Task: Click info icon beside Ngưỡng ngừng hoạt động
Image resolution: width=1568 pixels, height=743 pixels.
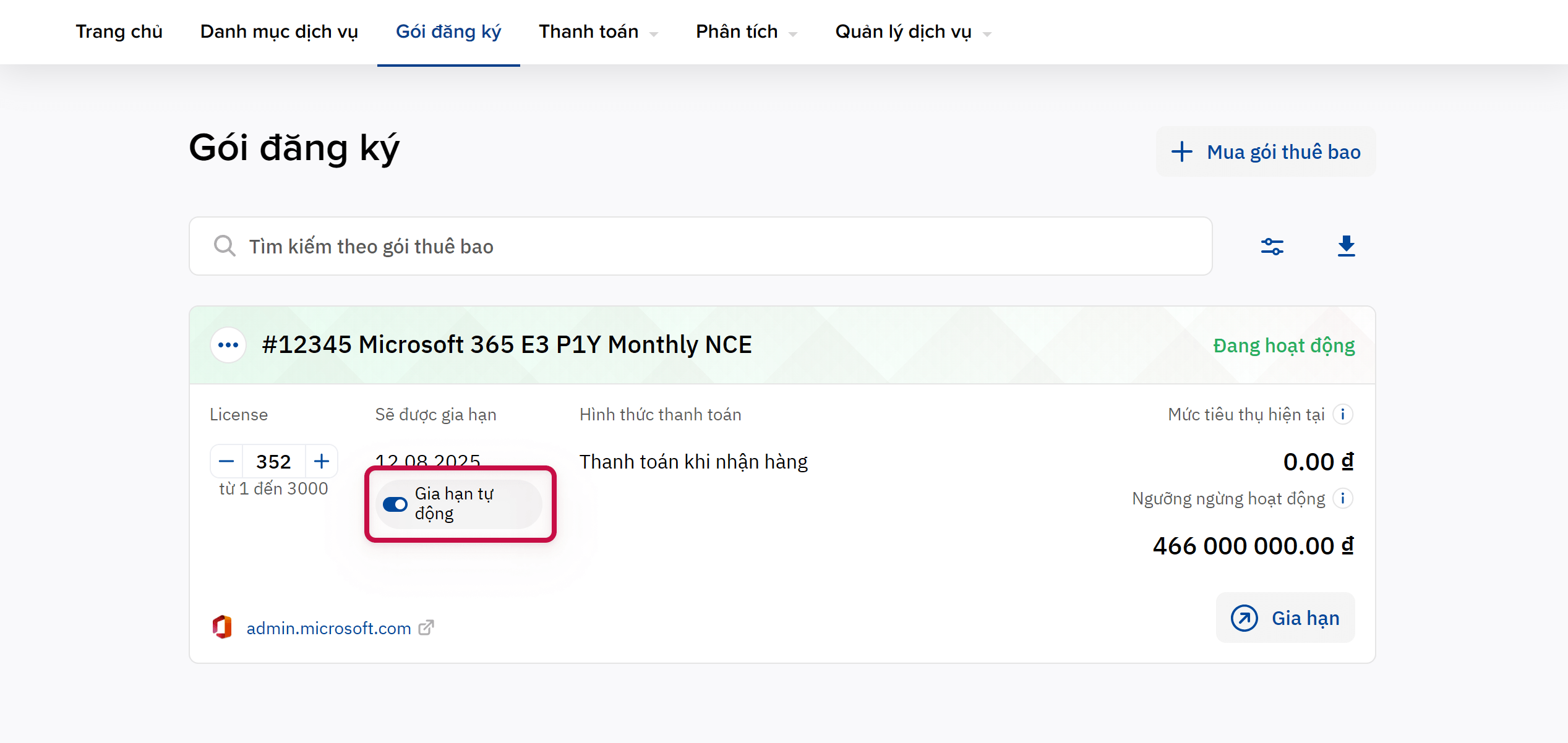Action: [1342, 498]
